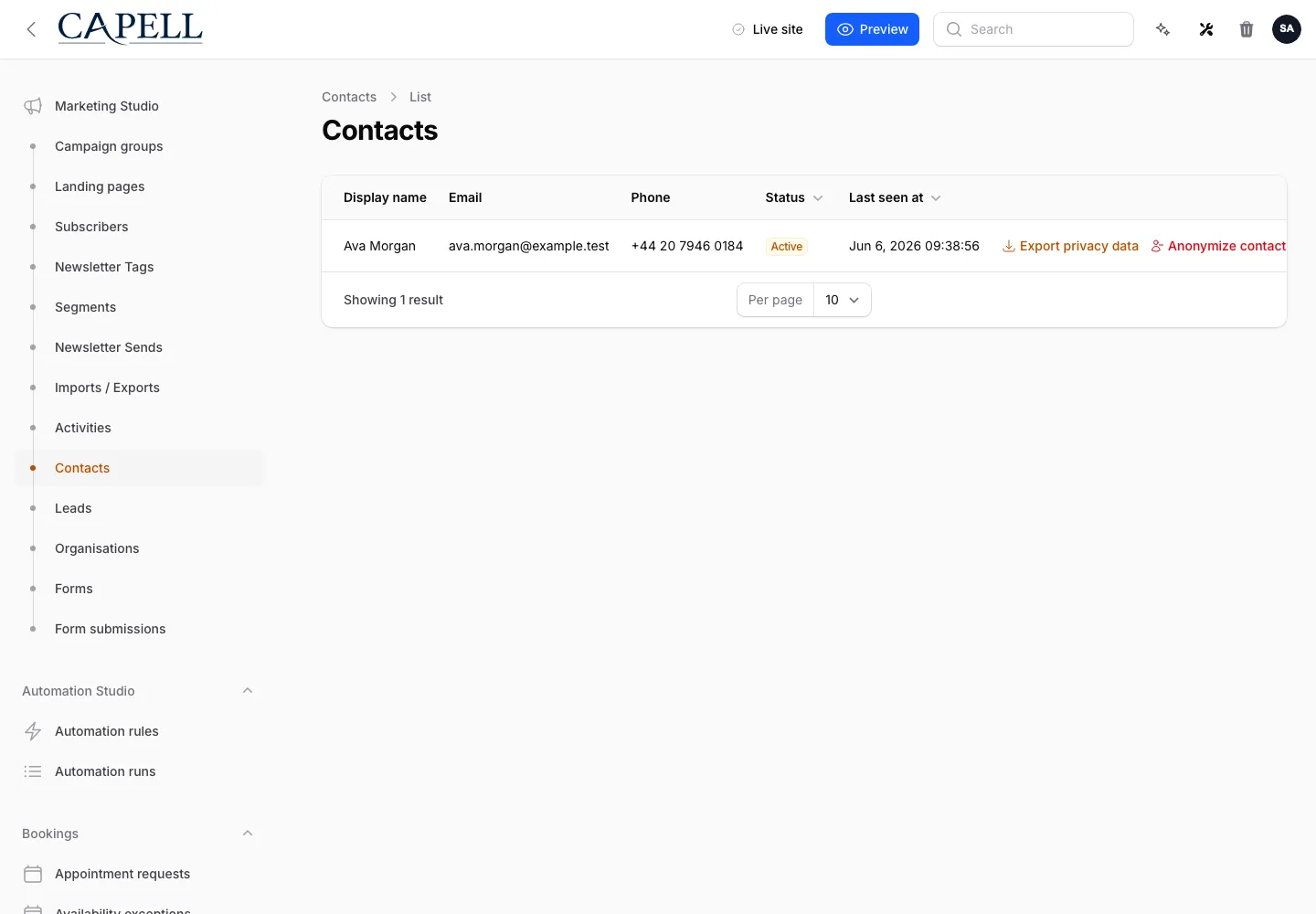Collapse the Bookings section

click(248, 834)
